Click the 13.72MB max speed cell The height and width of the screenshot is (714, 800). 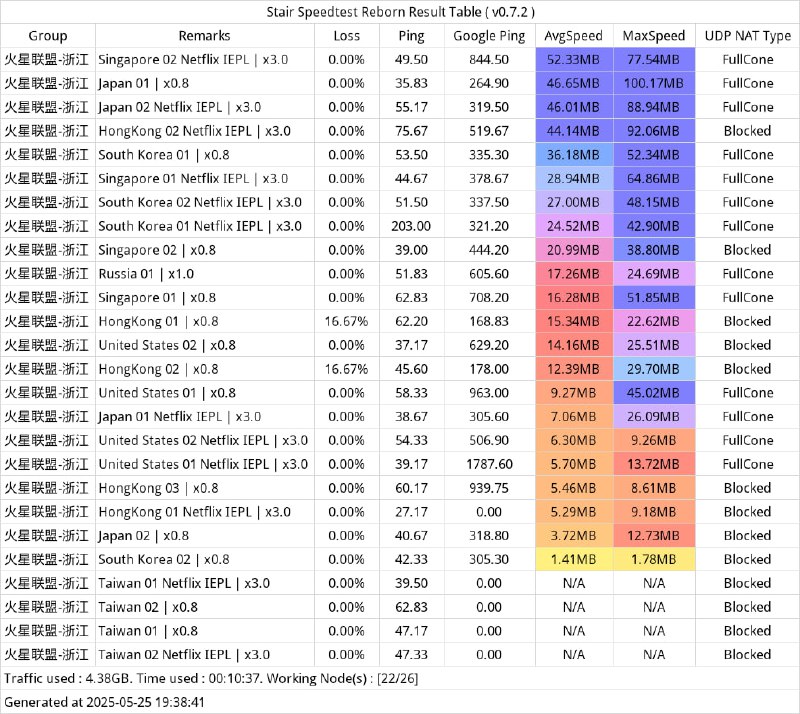click(x=654, y=464)
